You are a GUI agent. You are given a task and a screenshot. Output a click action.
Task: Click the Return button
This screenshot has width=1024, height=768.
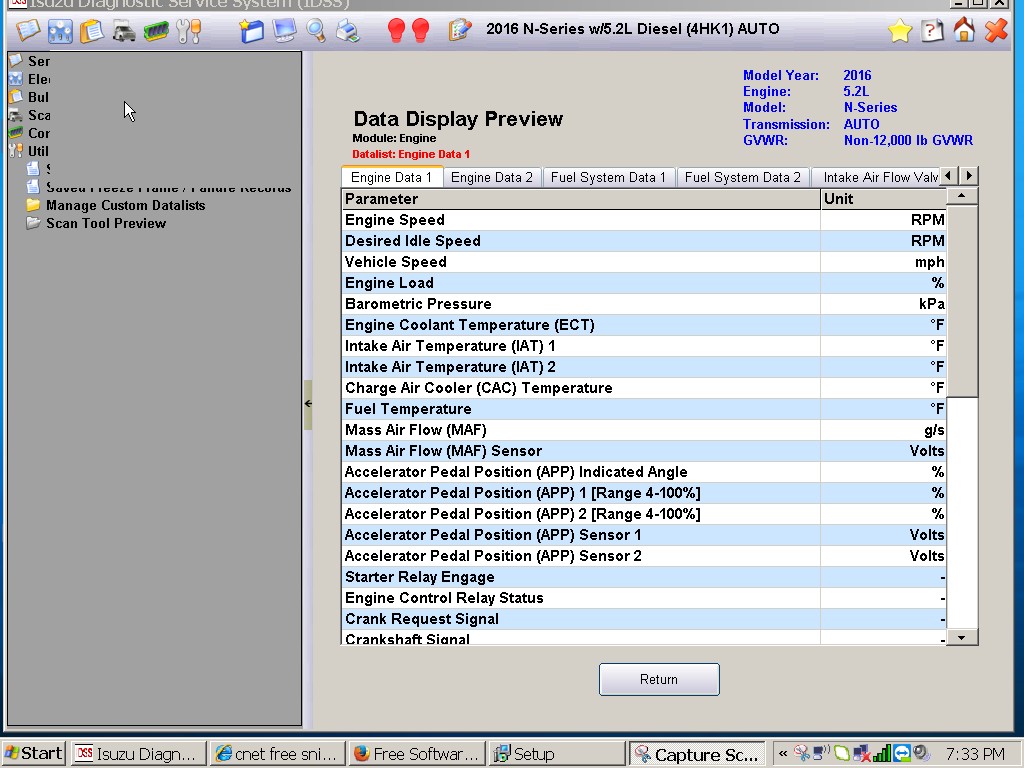[x=659, y=679]
